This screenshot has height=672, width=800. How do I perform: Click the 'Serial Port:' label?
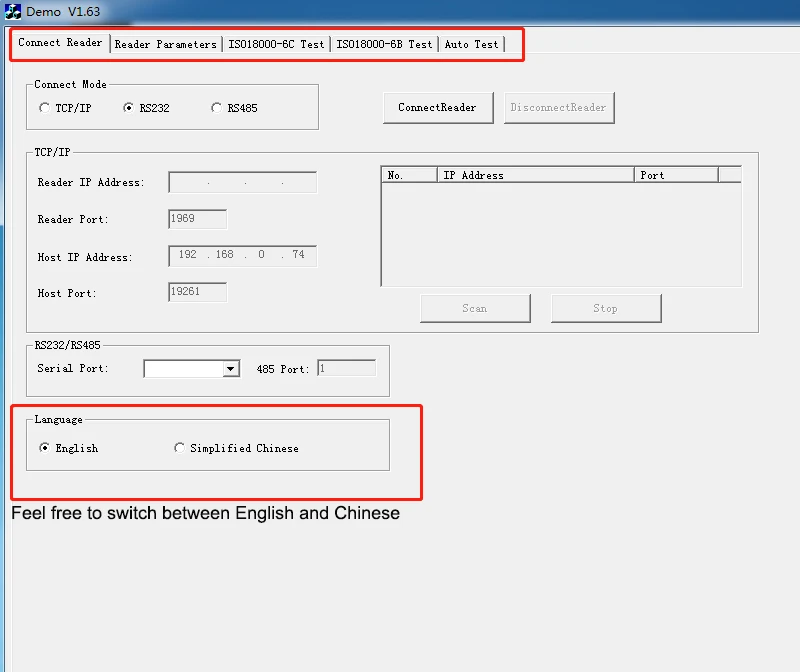(73, 368)
